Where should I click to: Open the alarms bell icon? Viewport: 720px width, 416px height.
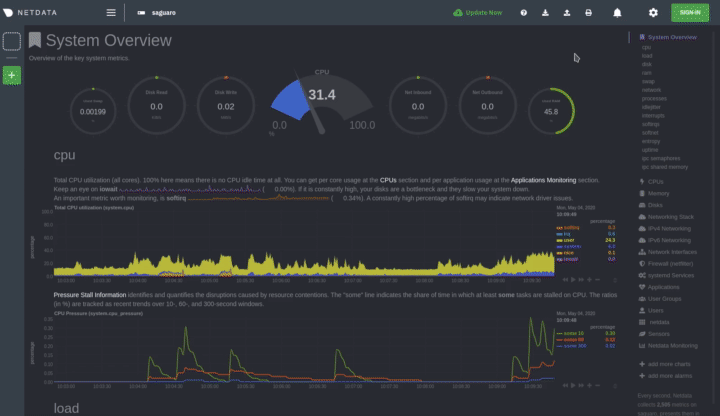(617, 13)
